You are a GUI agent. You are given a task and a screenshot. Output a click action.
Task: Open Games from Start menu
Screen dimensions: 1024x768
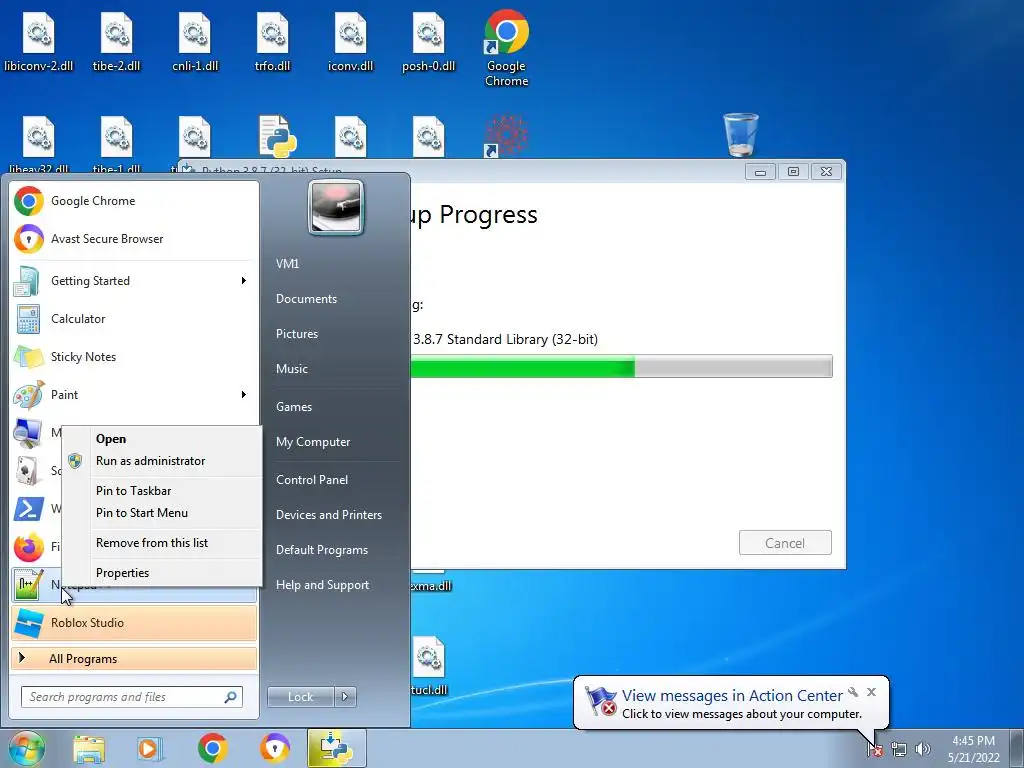click(294, 407)
